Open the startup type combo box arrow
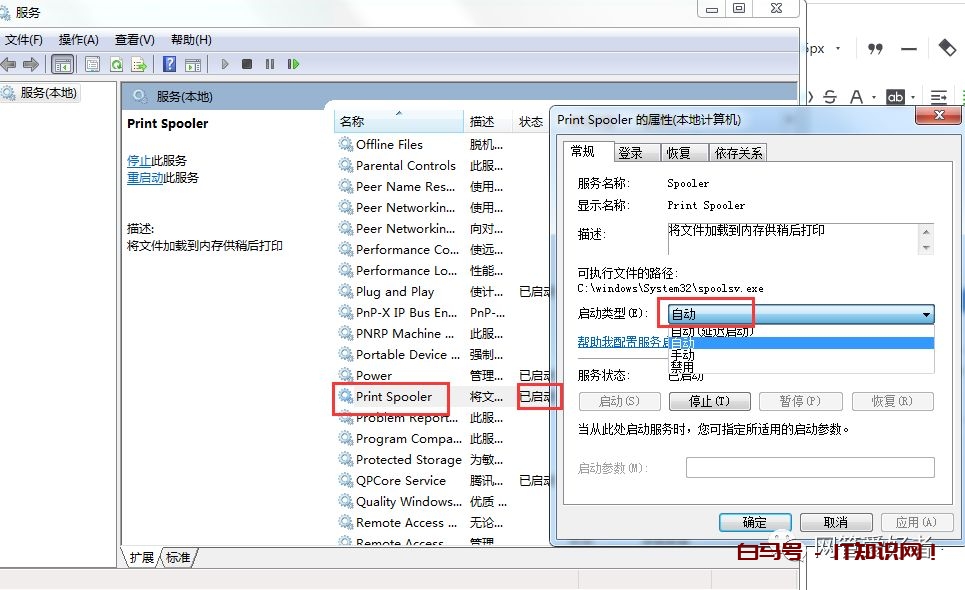The height and width of the screenshot is (590, 965). point(924,314)
